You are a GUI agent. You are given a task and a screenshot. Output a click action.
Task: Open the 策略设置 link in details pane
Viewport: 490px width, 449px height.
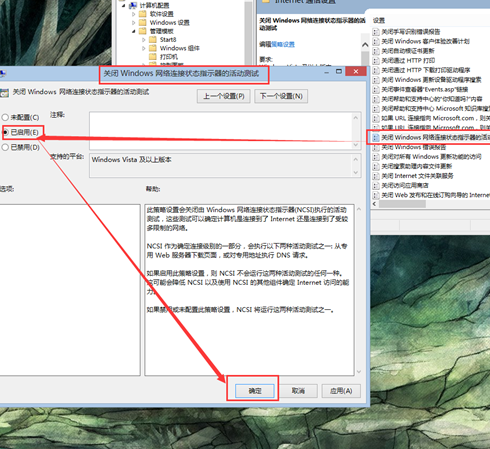point(283,44)
